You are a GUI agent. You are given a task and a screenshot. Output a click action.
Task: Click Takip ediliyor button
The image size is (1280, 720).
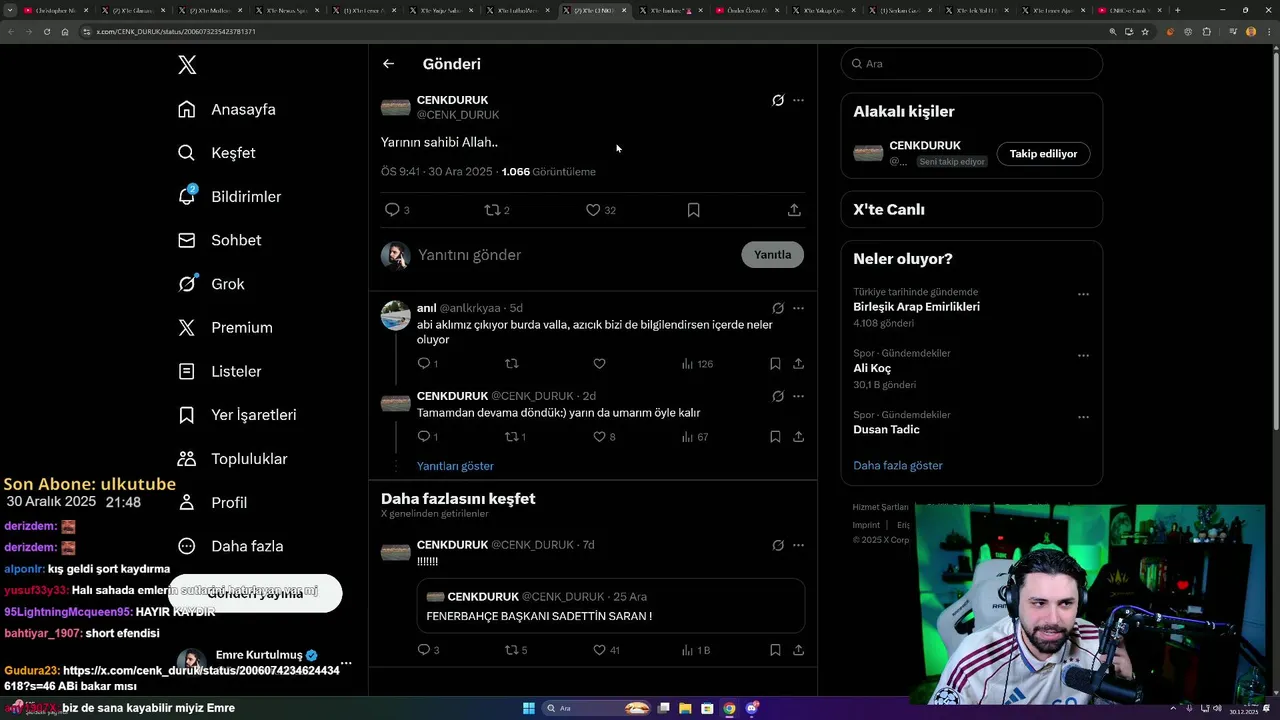pyautogui.click(x=1043, y=154)
